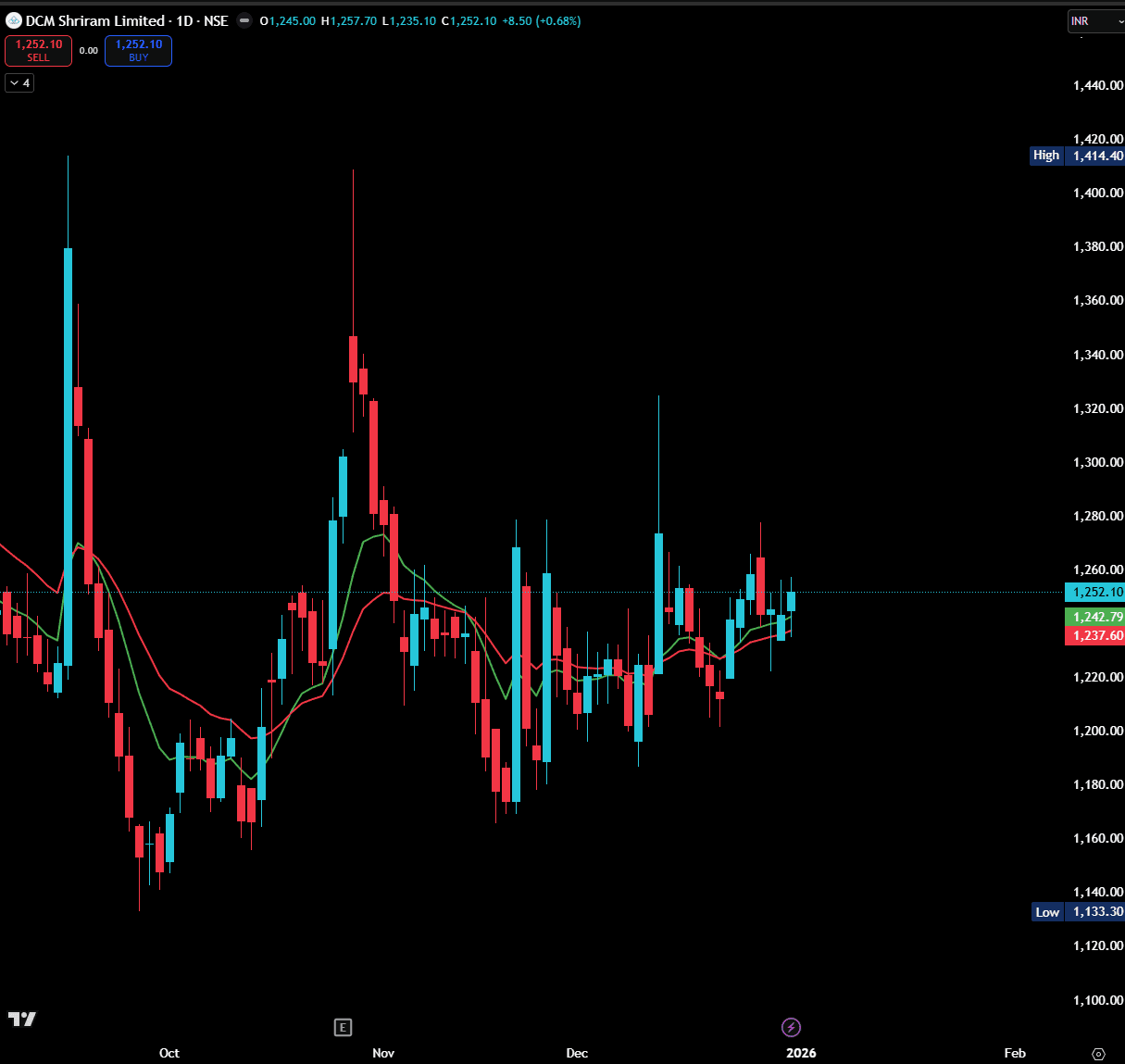Click the 1,360.00 price scale label
Viewport: 1125px width, 1064px height.
[x=1097, y=300]
